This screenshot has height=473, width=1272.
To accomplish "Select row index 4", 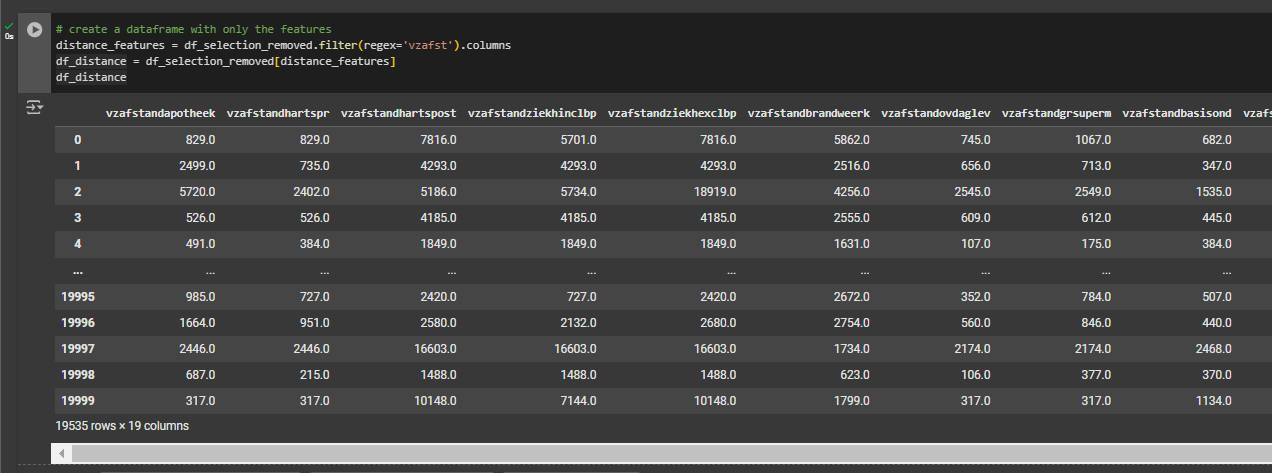I will click(x=77, y=244).
